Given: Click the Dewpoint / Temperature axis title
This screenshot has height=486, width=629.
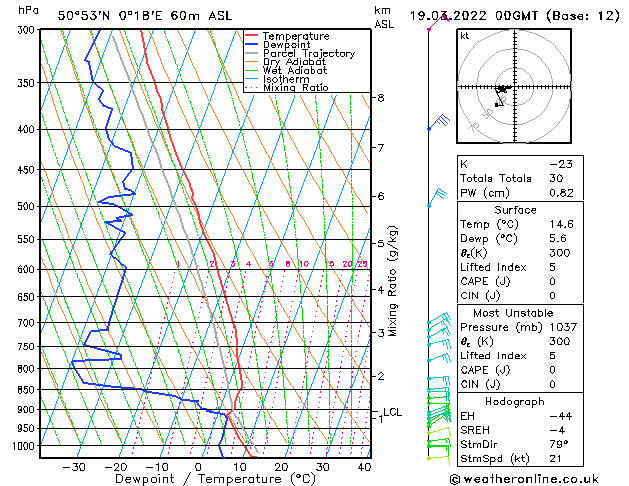Looking at the screenshot, I should (215, 479).
